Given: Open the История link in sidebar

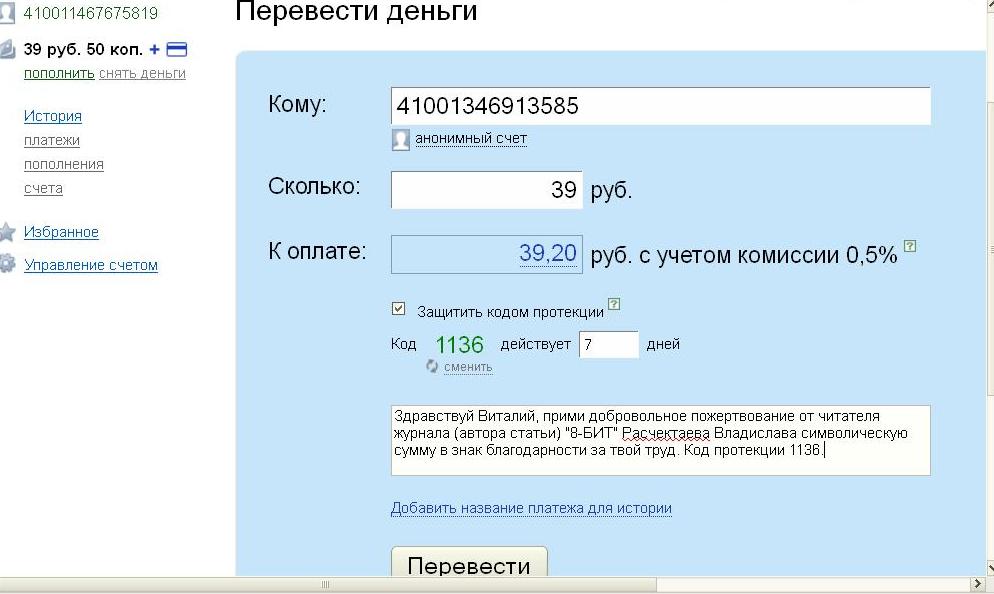Looking at the screenshot, I should [53, 116].
